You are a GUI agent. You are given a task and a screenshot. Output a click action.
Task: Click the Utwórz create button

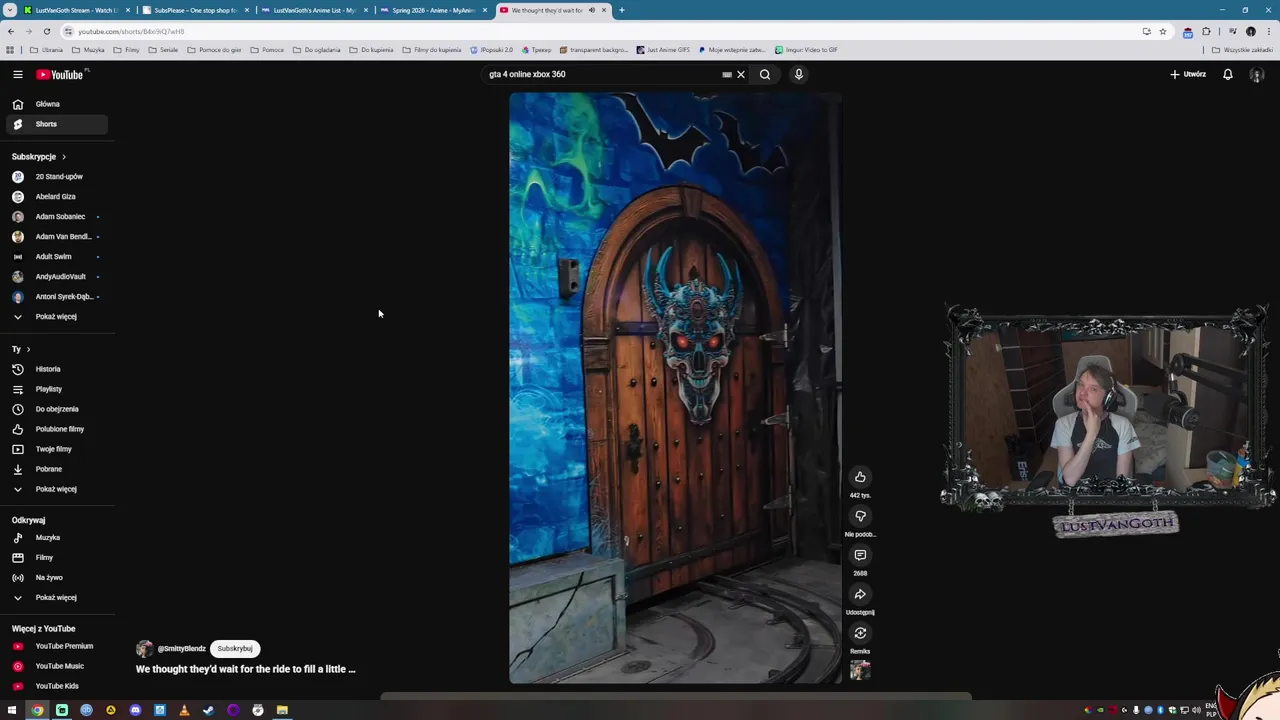[x=1188, y=74]
